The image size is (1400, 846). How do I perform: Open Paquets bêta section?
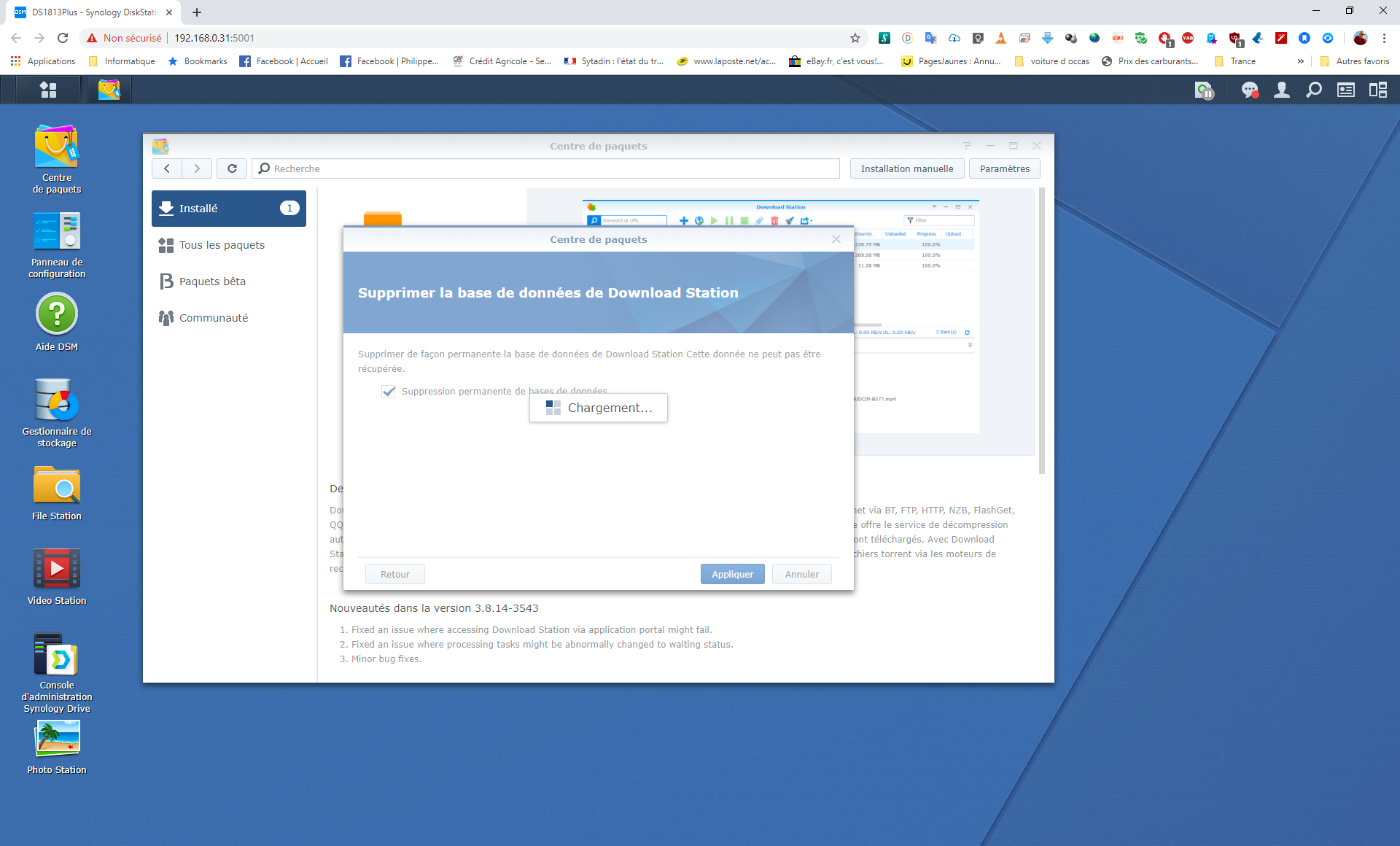[x=212, y=282]
